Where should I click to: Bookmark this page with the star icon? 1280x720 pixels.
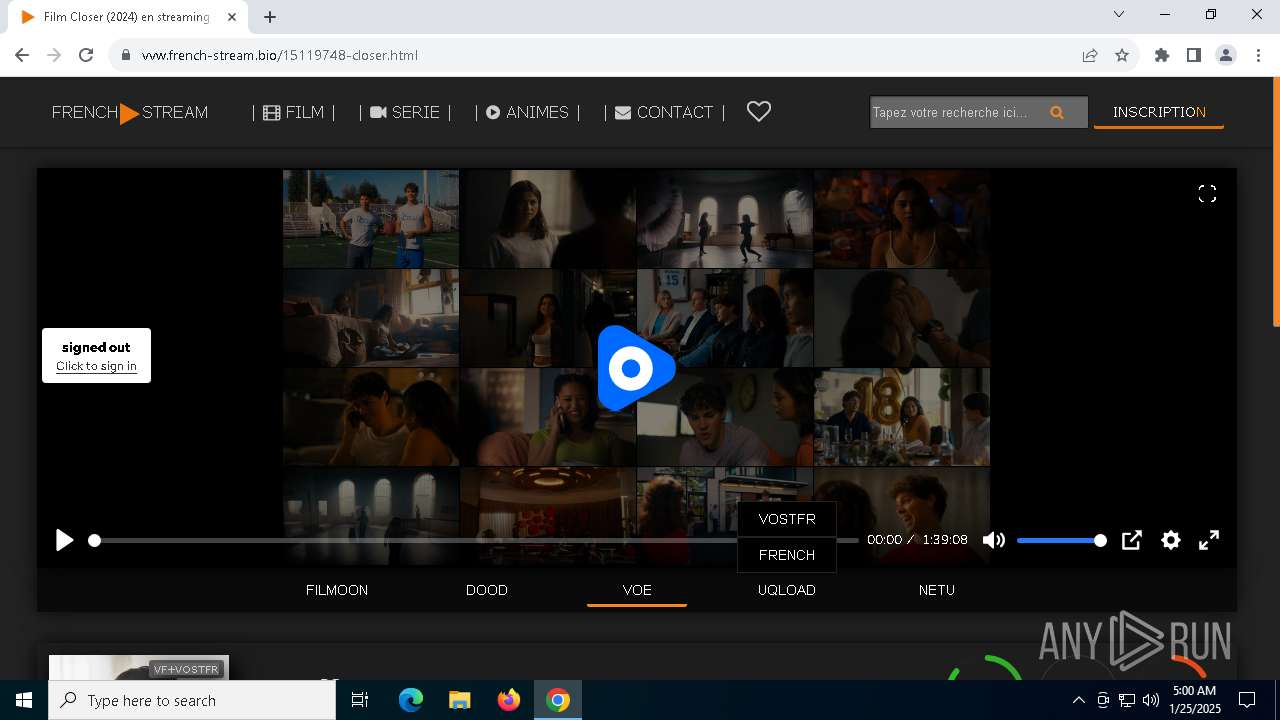click(x=1122, y=55)
